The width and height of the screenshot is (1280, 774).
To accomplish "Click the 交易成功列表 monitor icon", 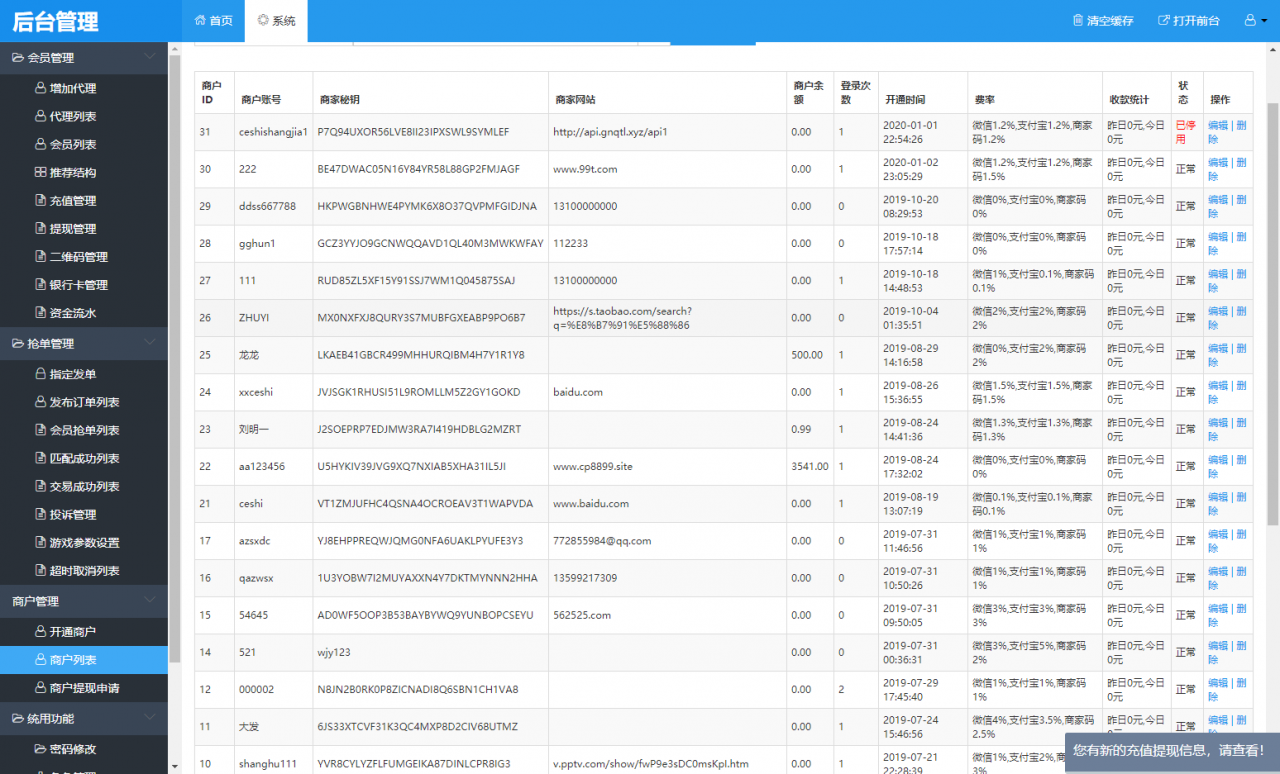I will pyautogui.click(x=40, y=486).
